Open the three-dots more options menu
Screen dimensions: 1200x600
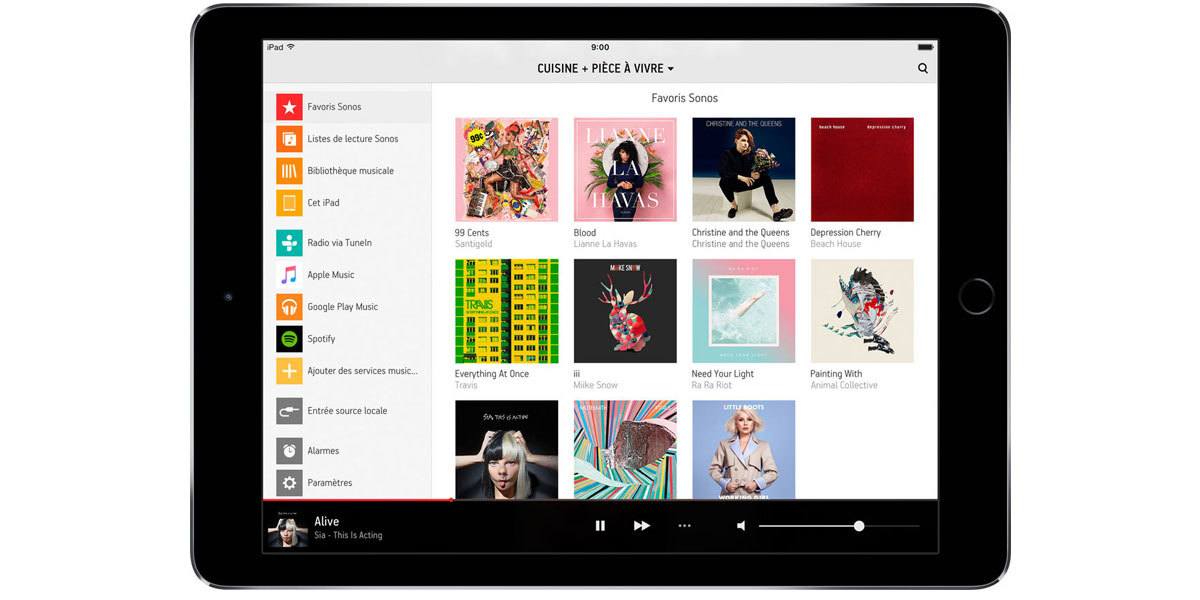(684, 526)
